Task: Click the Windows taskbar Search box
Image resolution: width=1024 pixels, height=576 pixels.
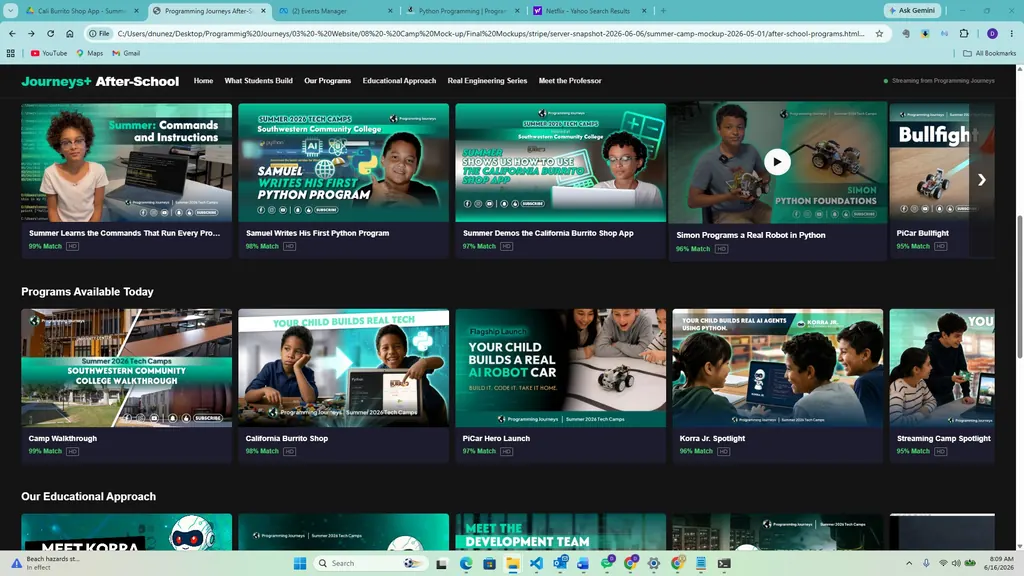Action: (x=369, y=563)
